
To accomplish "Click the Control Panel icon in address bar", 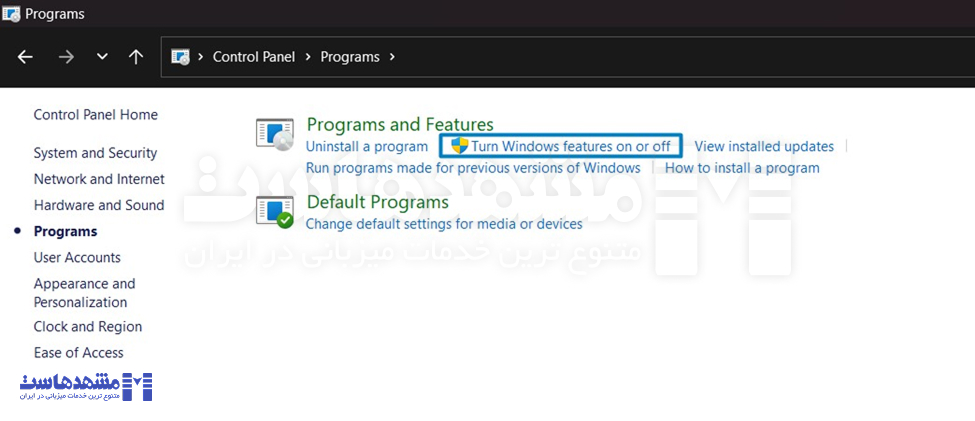I will click(180, 57).
